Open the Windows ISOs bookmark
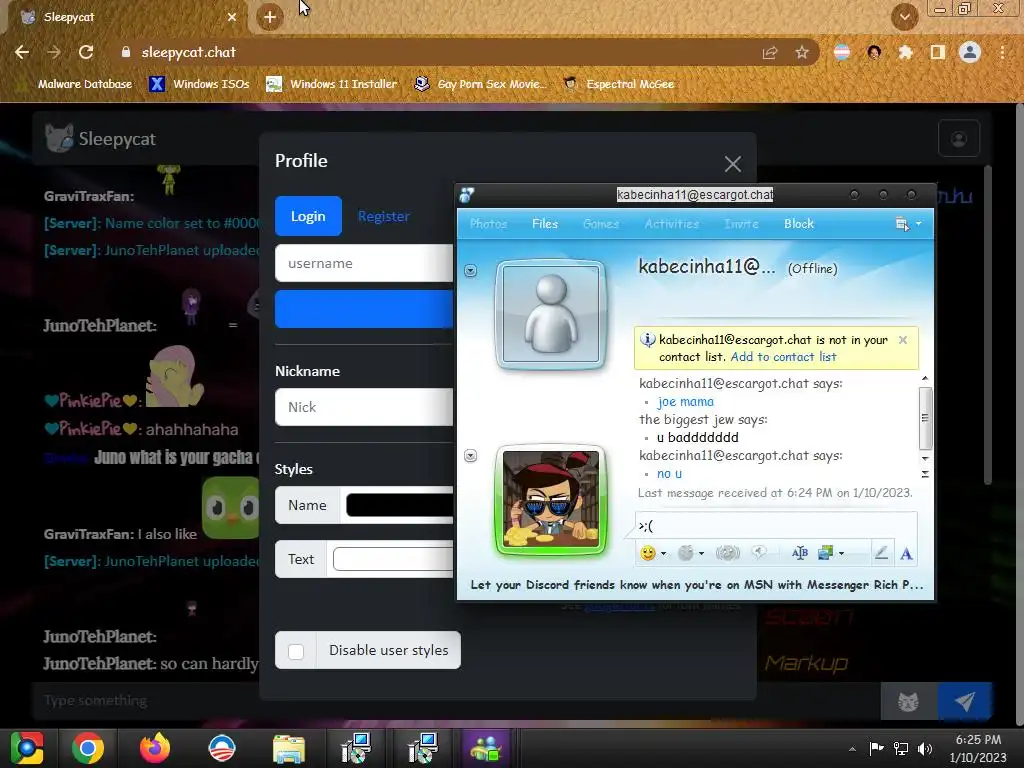The width and height of the screenshot is (1024, 768). tap(199, 84)
